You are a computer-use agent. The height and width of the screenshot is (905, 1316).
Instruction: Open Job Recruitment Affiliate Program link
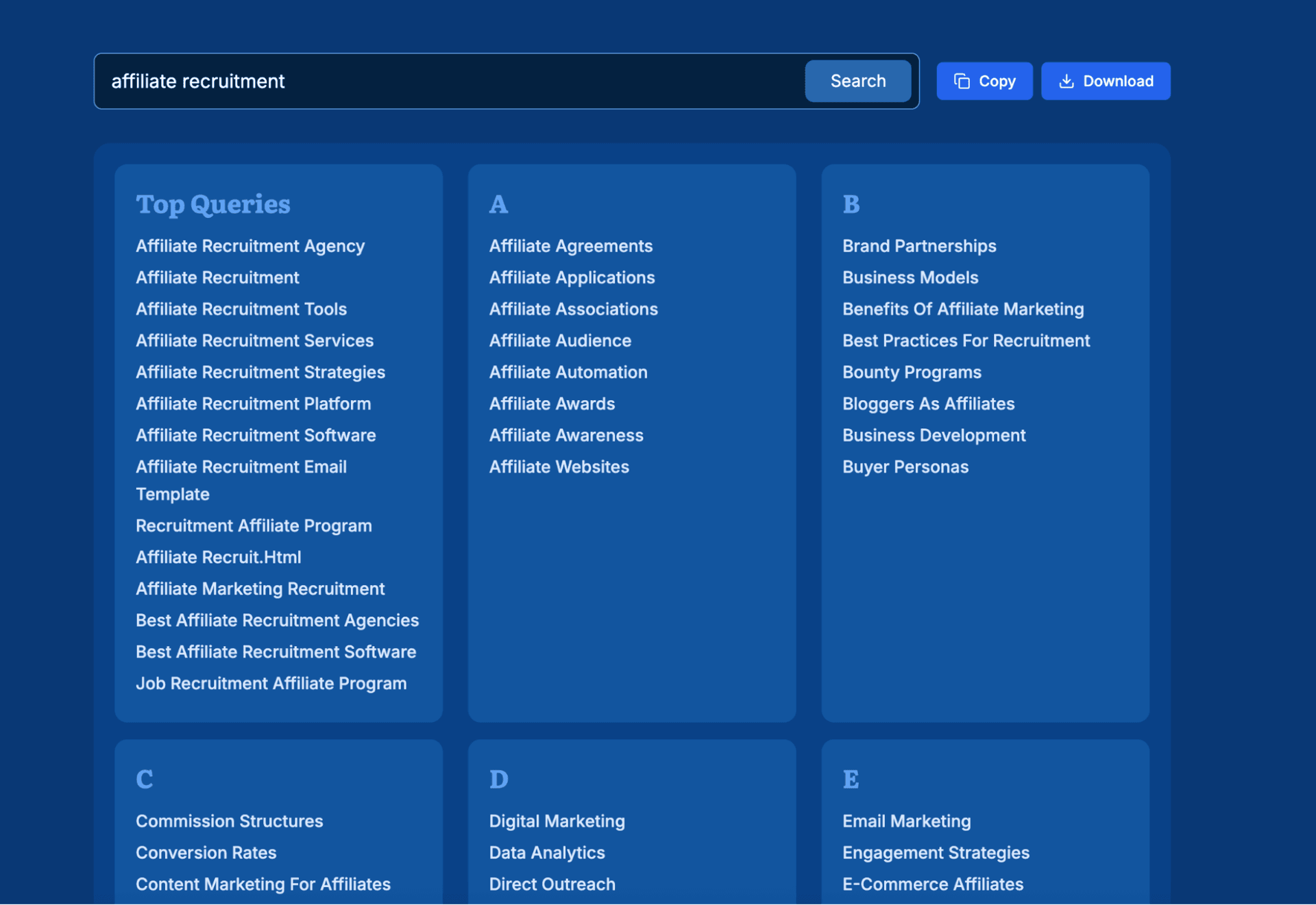(x=271, y=684)
